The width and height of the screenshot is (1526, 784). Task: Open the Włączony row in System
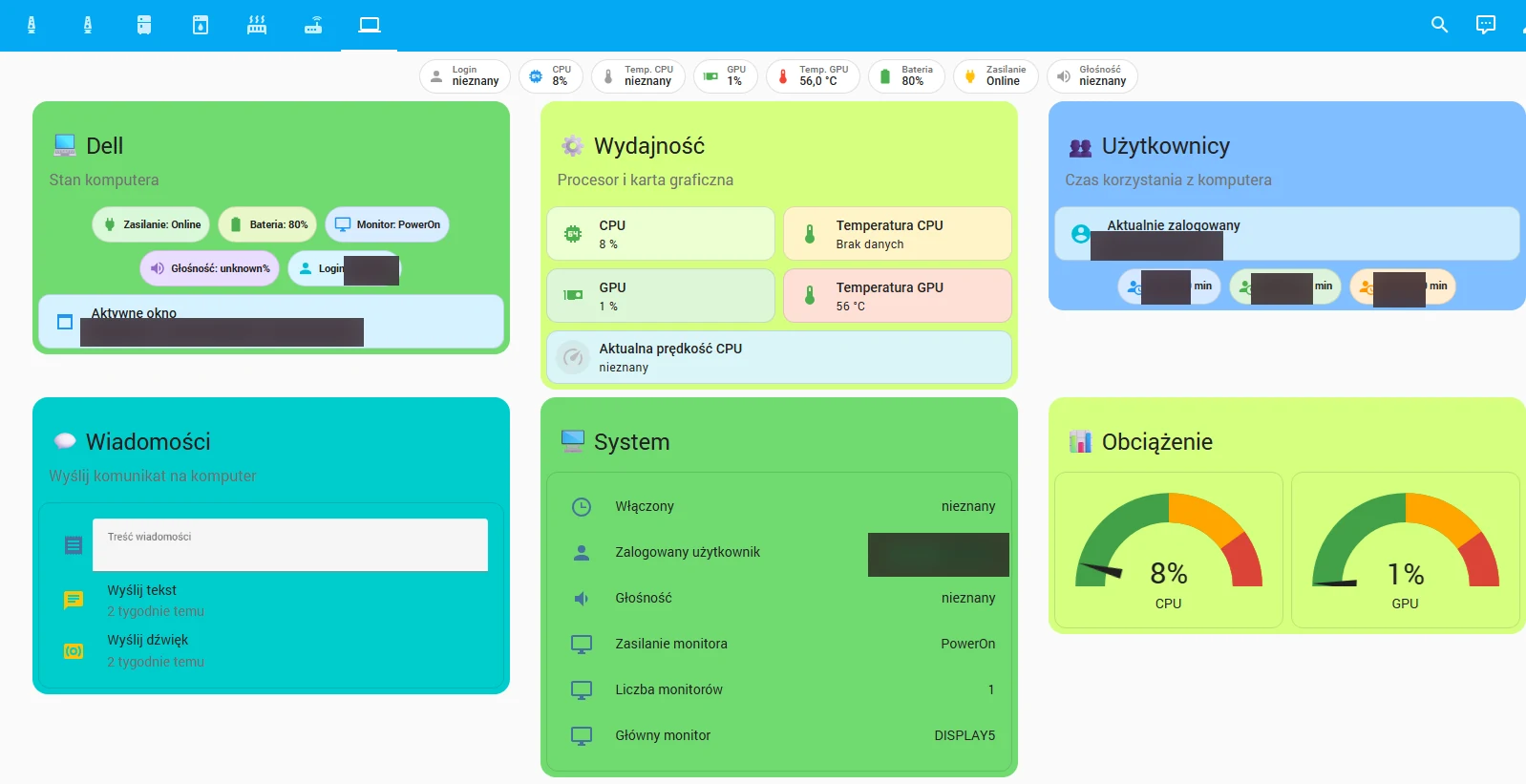(779, 506)
